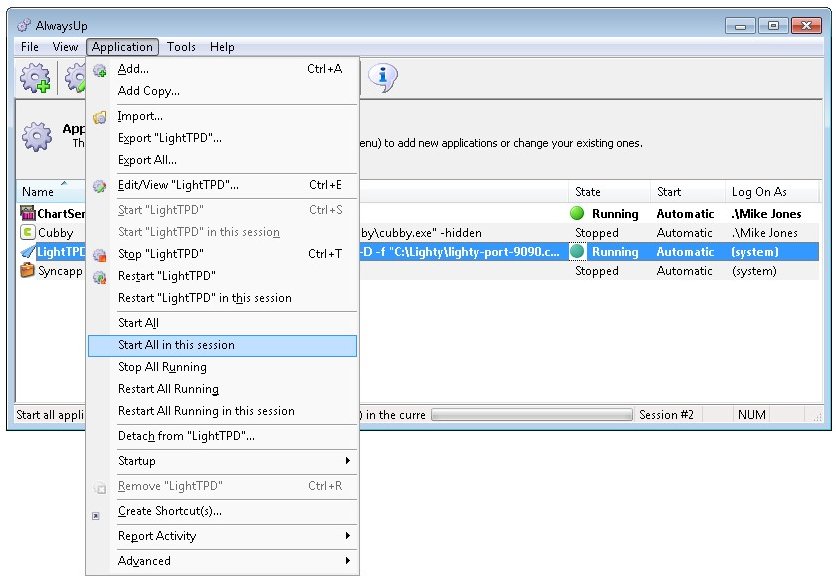Click the Import folder icon in menu
836x583 pixels.
[100, 117]
